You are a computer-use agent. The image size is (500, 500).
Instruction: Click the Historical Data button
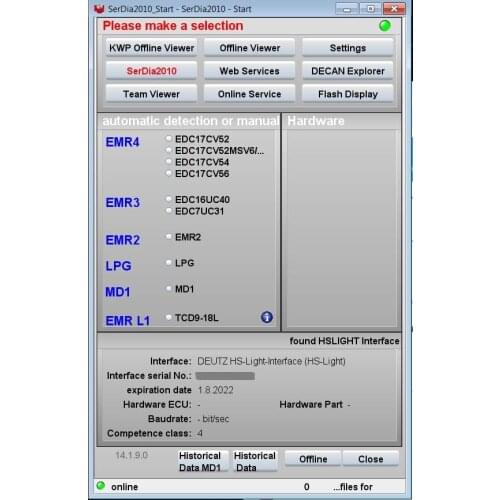[254, 461]
